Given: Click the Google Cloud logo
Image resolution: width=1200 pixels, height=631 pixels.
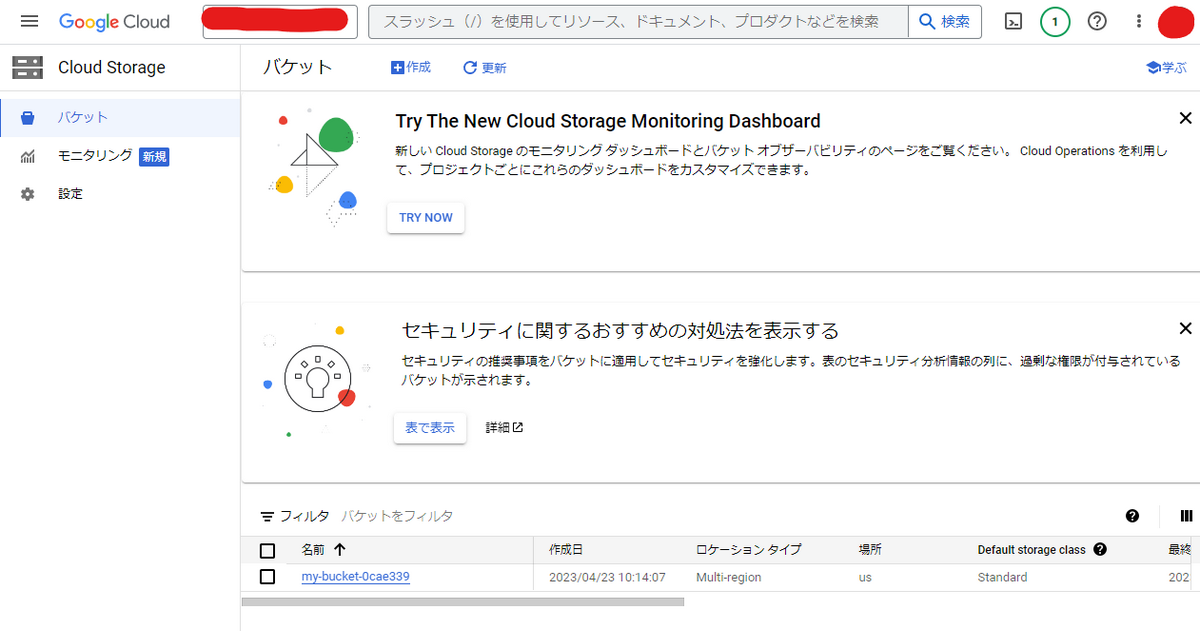Looking at the screenshot, I should click(x=114, y=21).
